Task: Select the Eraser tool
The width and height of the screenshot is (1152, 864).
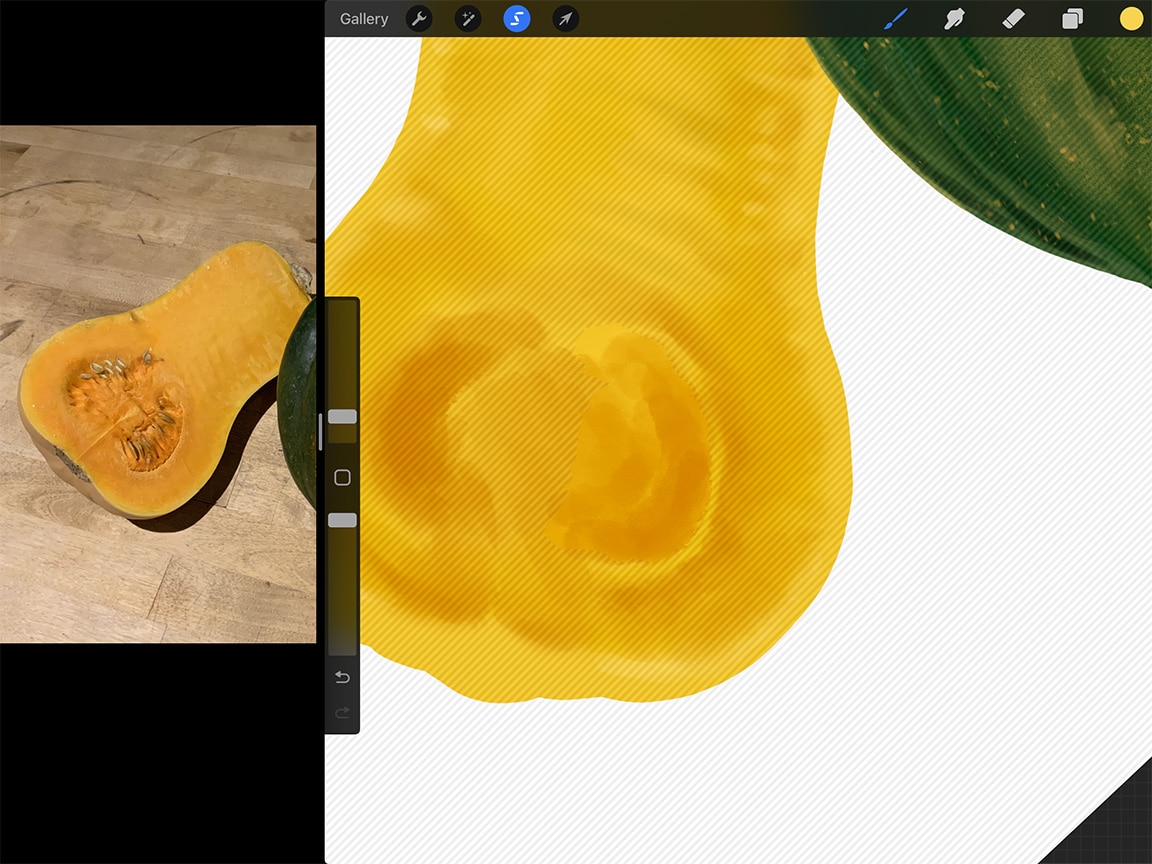Action: point(1012,18)
